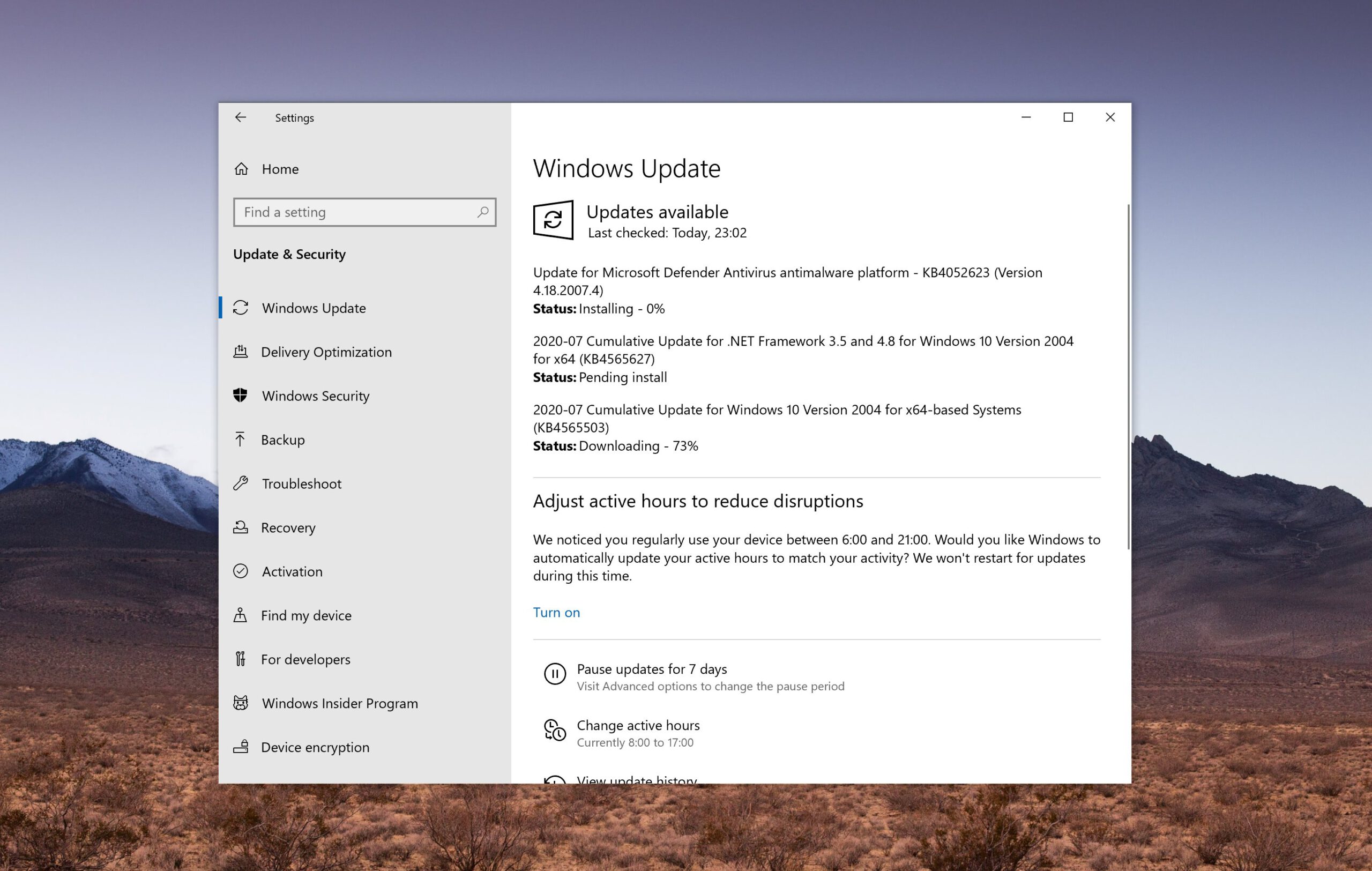
Task: Close the Settings window
Action: pos(1110,117)
